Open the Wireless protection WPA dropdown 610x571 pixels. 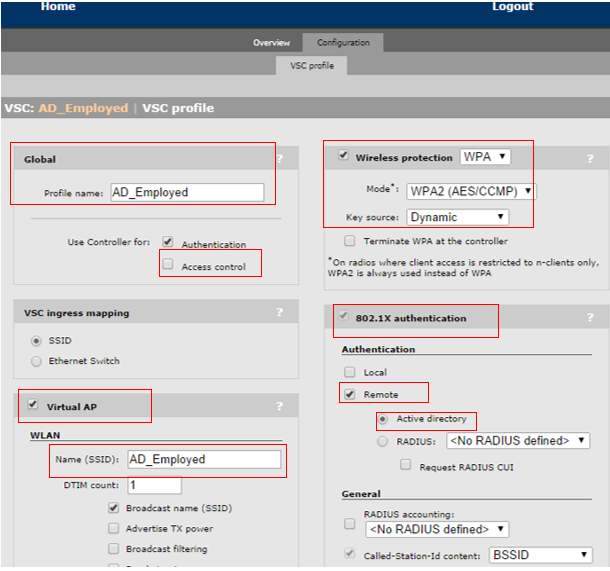[485, 157]
